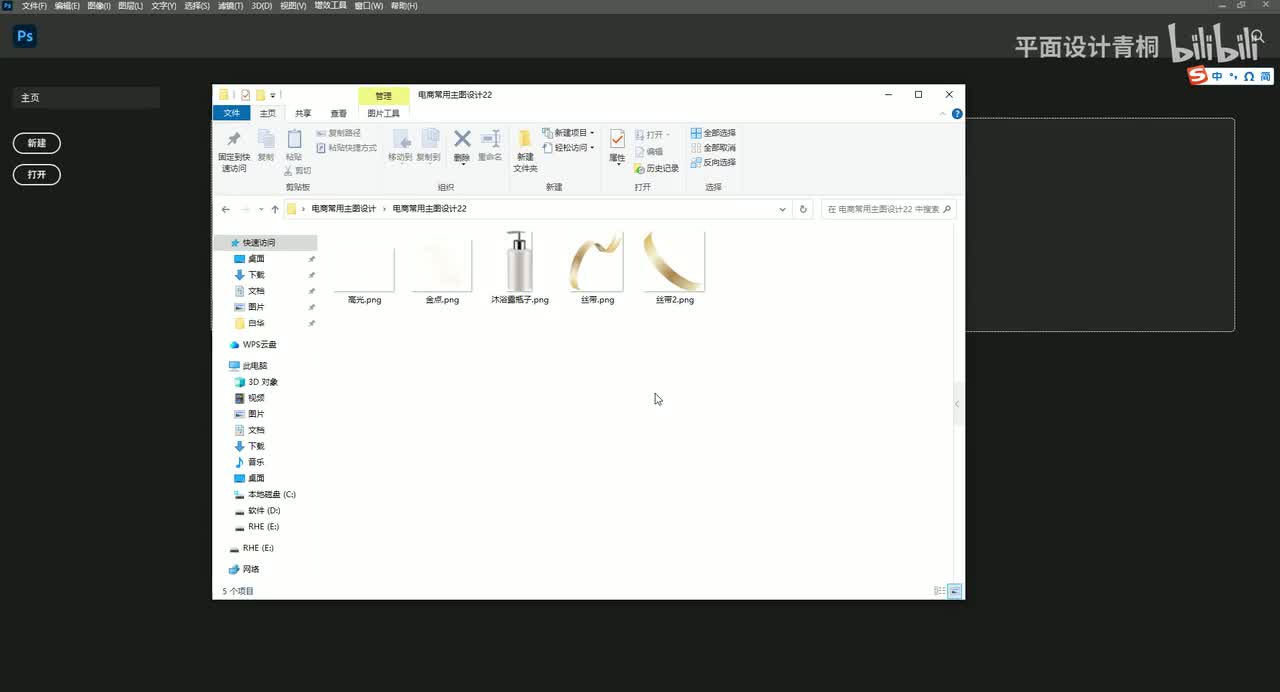
Task: Switch to the Picture Tools (图片工具) tab
Action: [384, 114]
